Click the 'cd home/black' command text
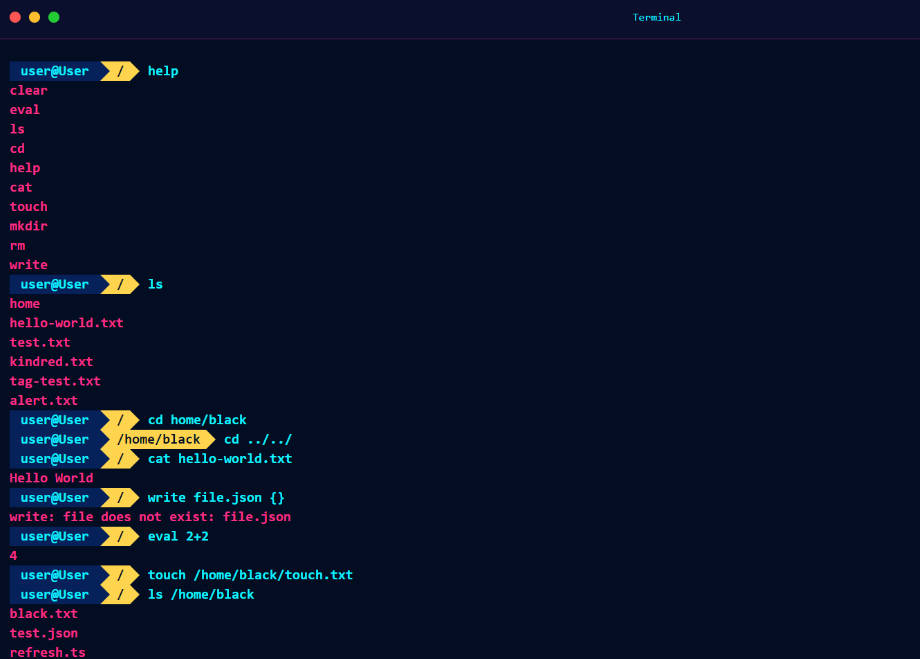 click(197, 420)
